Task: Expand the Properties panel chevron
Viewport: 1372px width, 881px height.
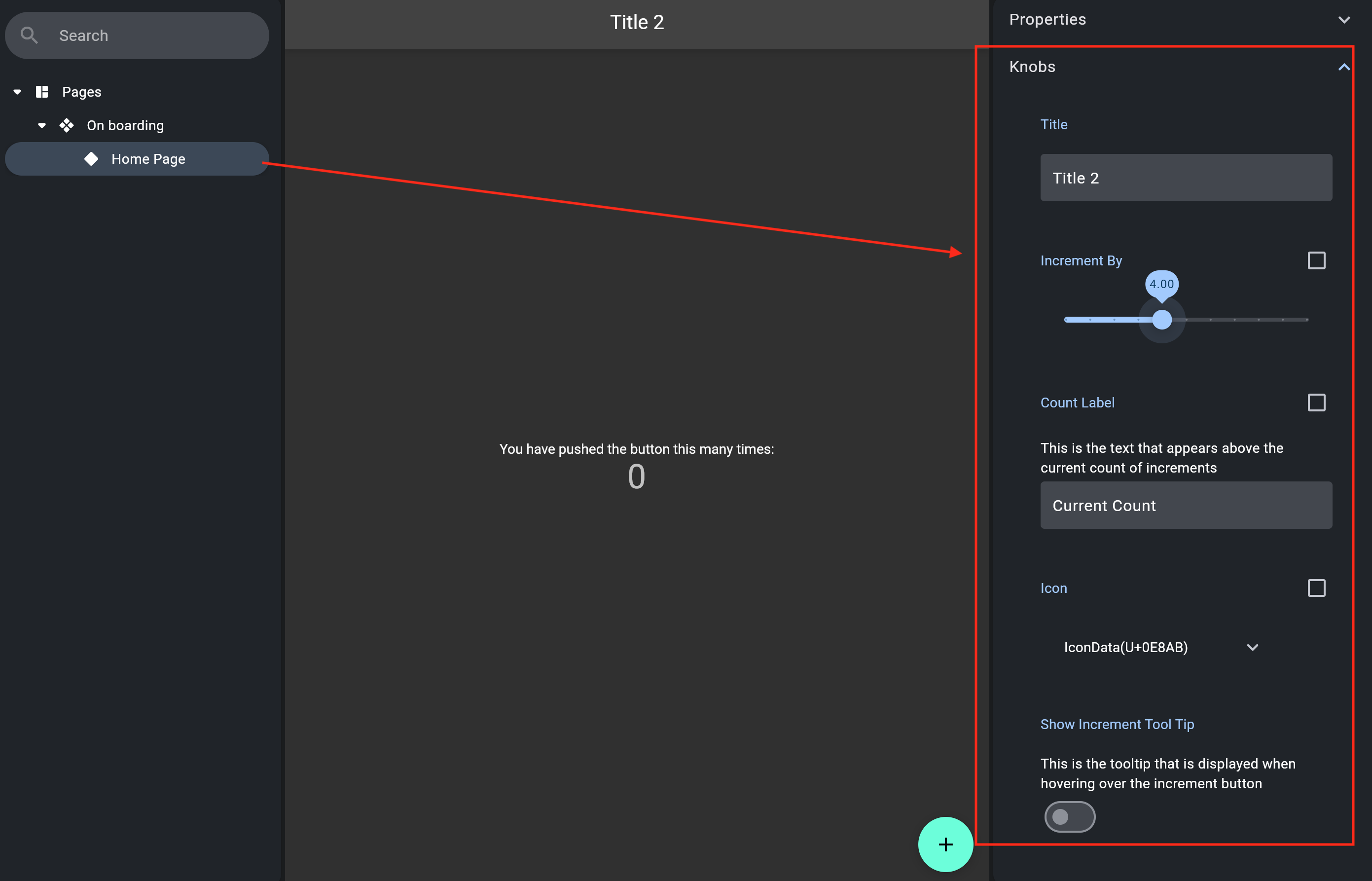Action: (1343, 20)
